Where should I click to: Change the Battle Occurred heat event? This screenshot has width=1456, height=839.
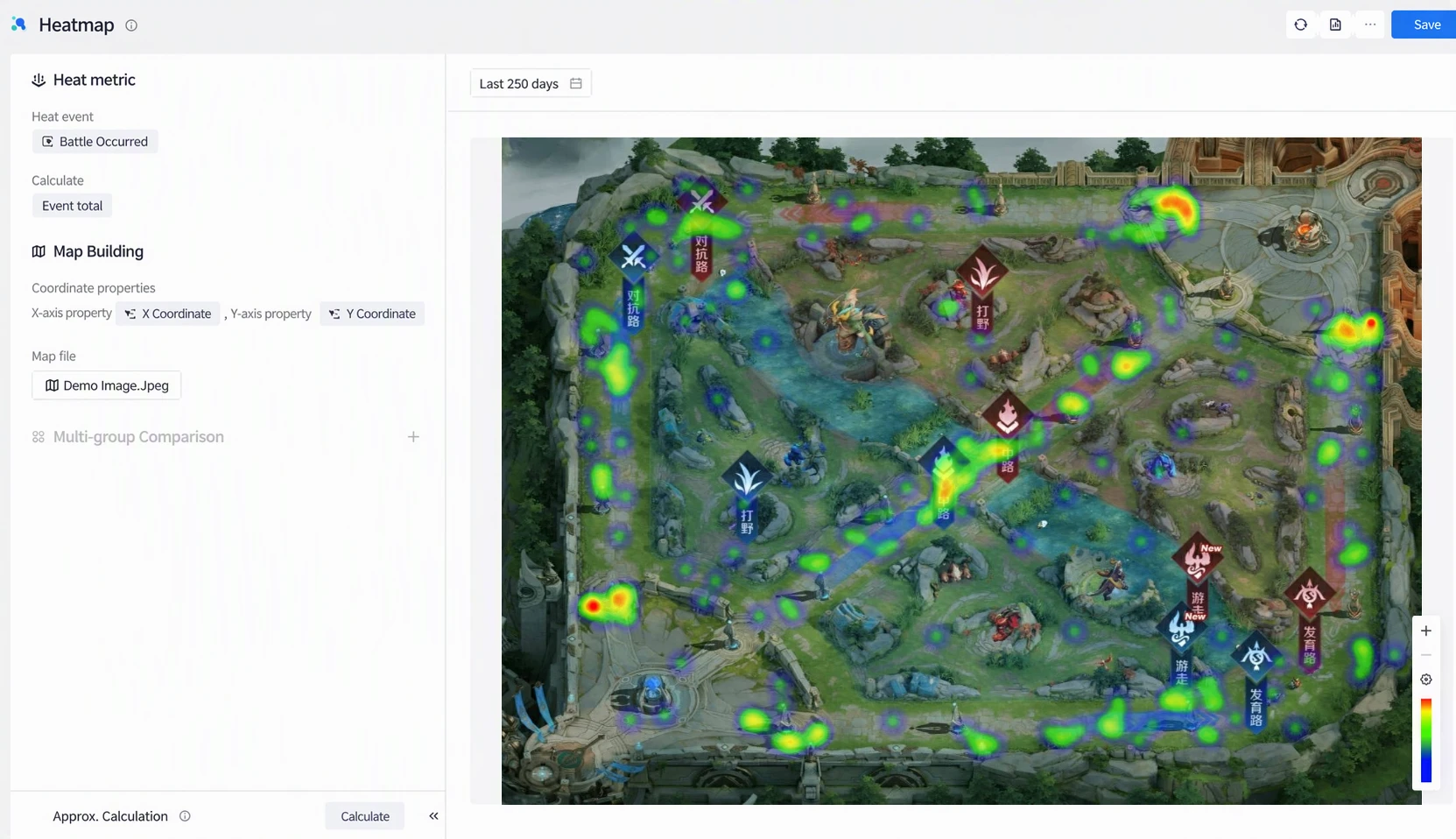pos(95,141)
